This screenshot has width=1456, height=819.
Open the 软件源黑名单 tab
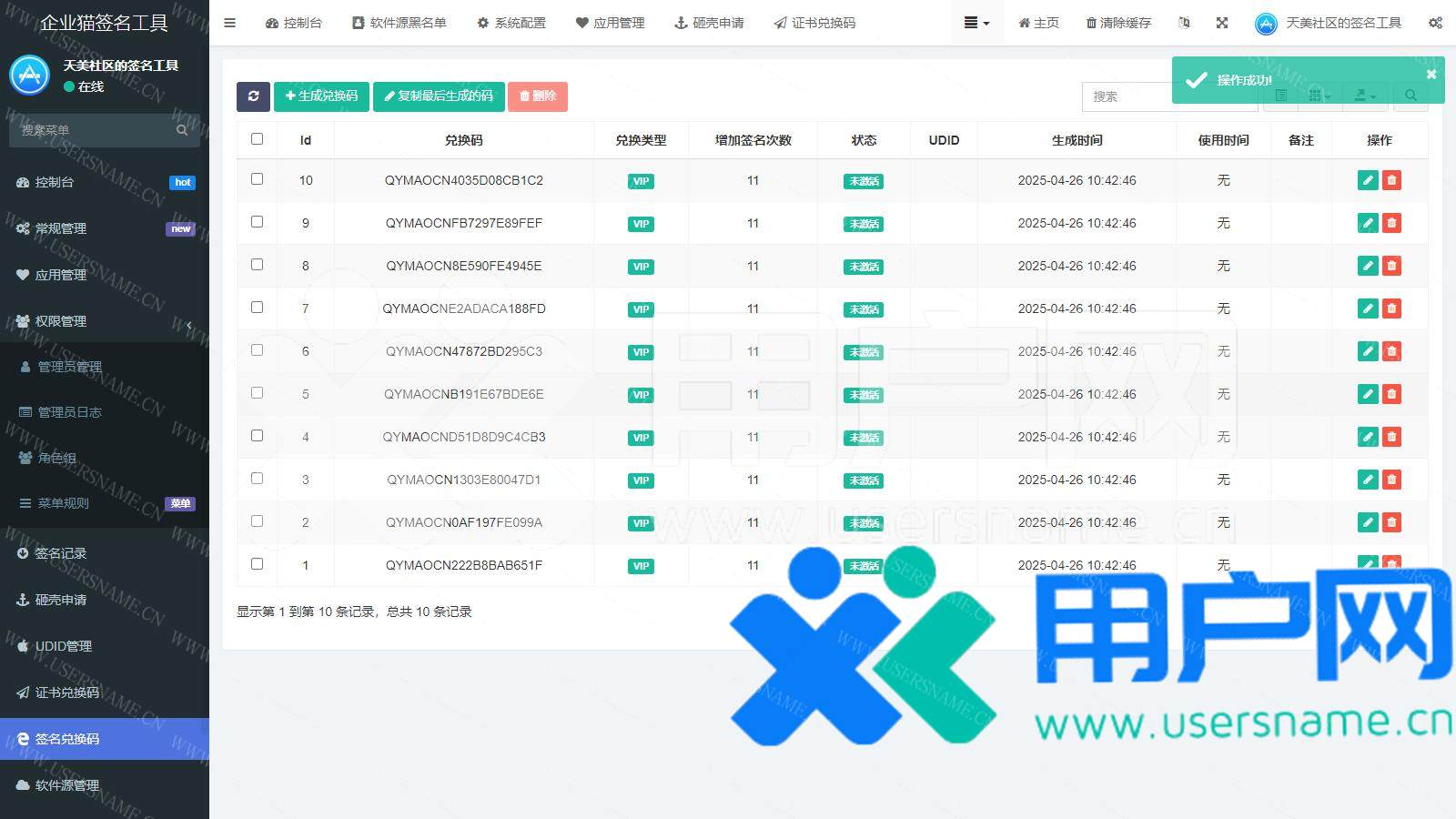coord(399,23)
